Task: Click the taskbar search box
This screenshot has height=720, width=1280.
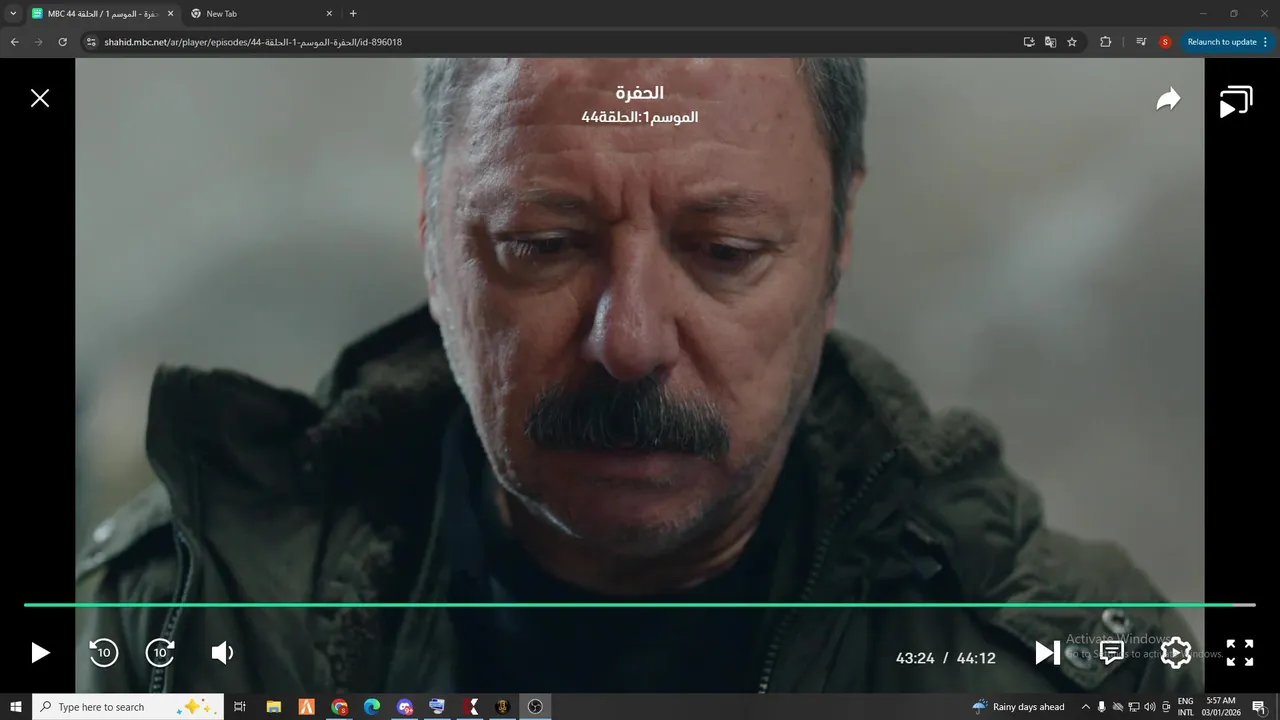Action: tap(128, 707)
